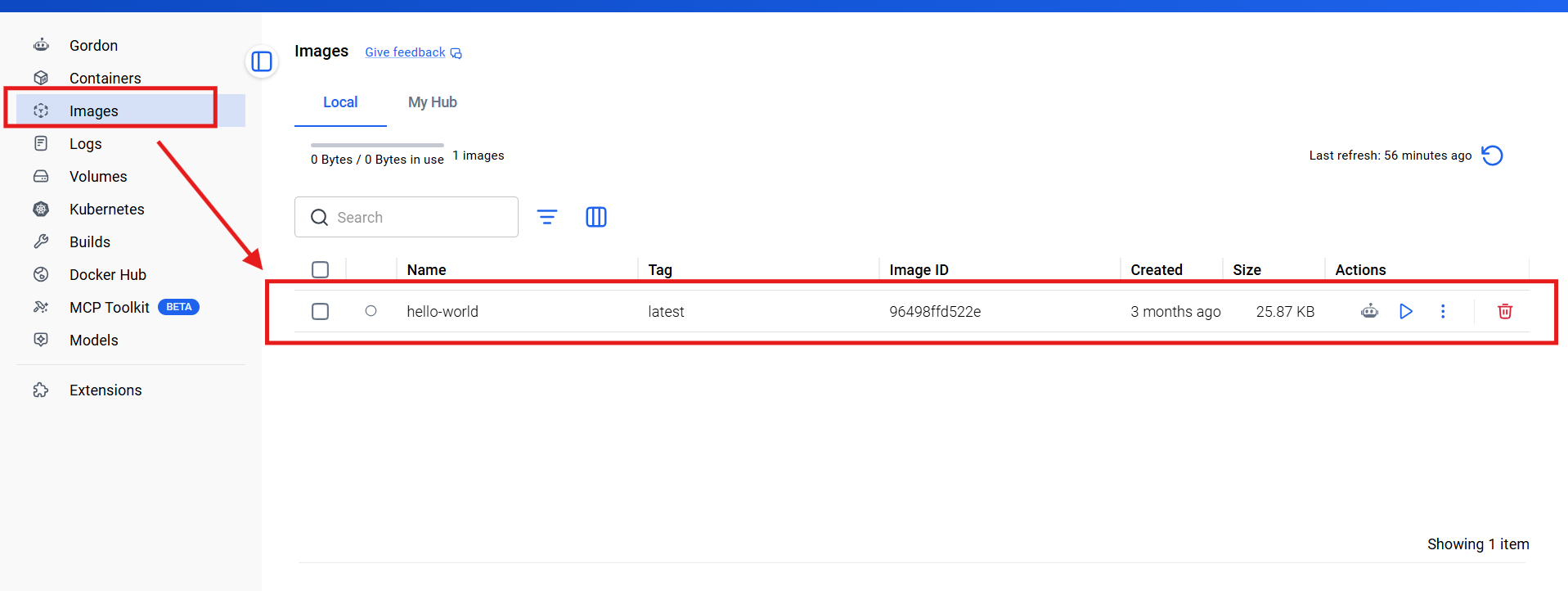Click '0 Bytes / 0 Bytes in use'

(377, 160)
